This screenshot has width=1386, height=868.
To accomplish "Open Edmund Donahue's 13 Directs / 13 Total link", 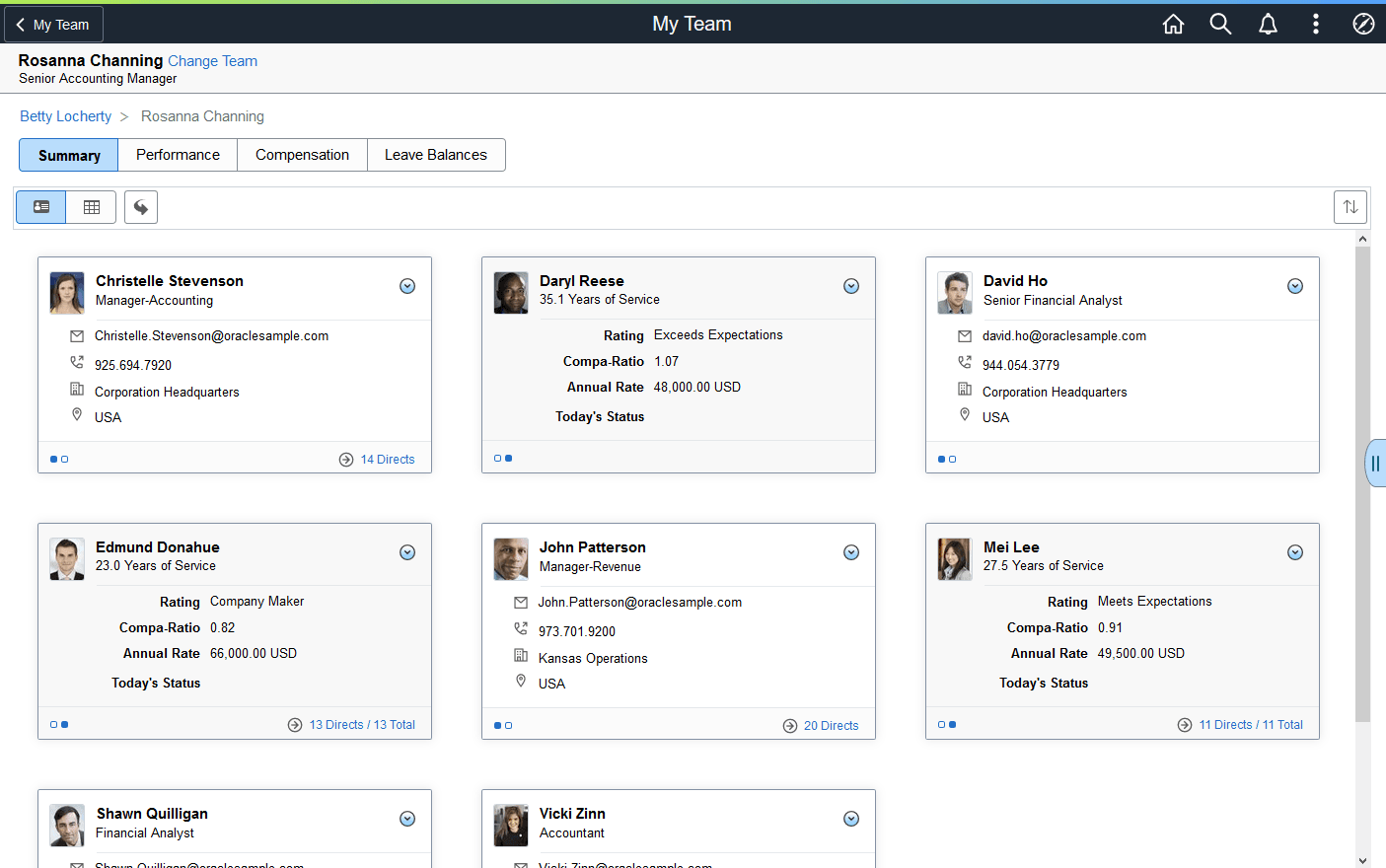I will tap(362, 725).
